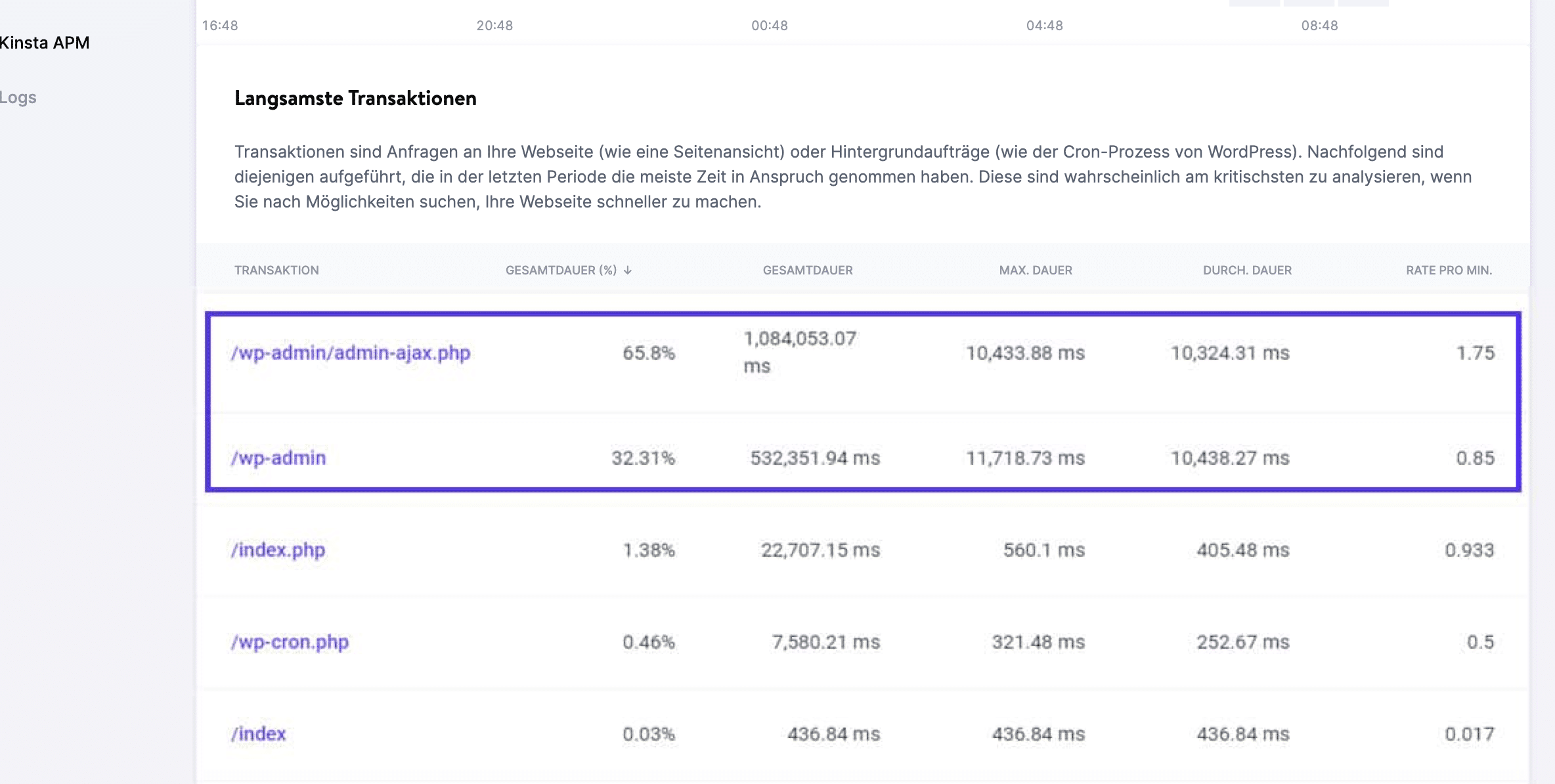
Task: Navigate to Logs in the sidebar
Action: click(x=18, y=97)
